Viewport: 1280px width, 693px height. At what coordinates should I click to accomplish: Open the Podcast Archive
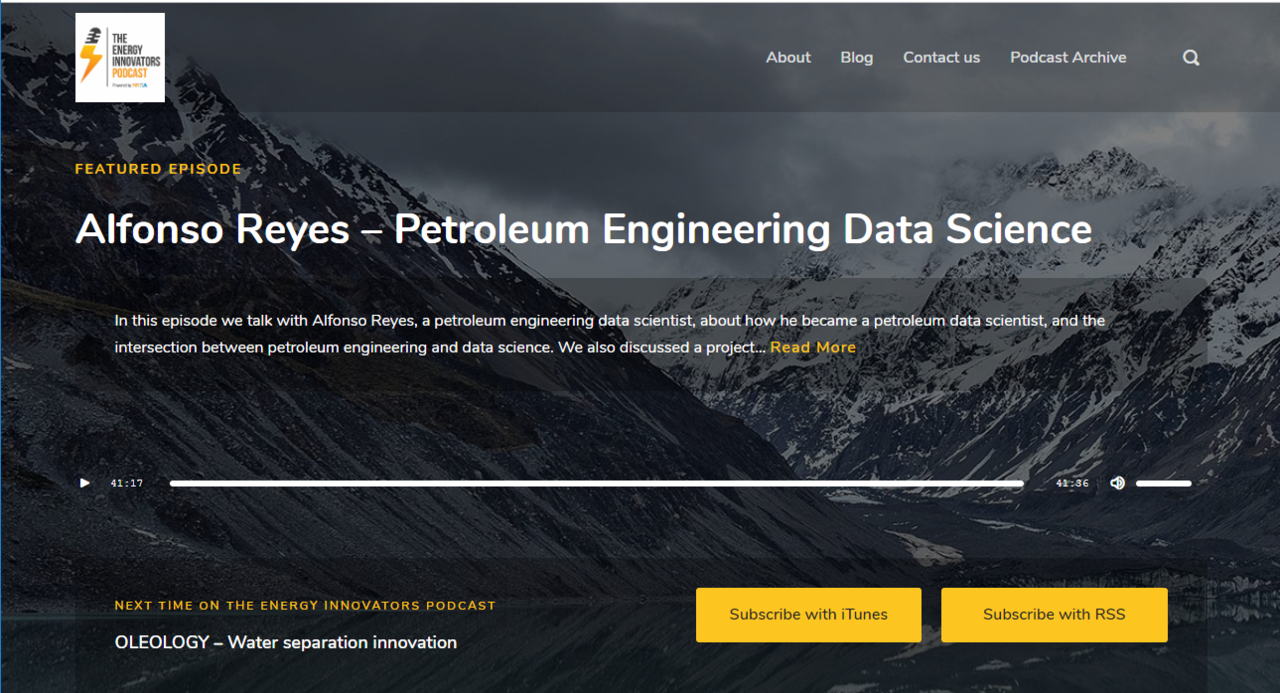pos(1067,58)
